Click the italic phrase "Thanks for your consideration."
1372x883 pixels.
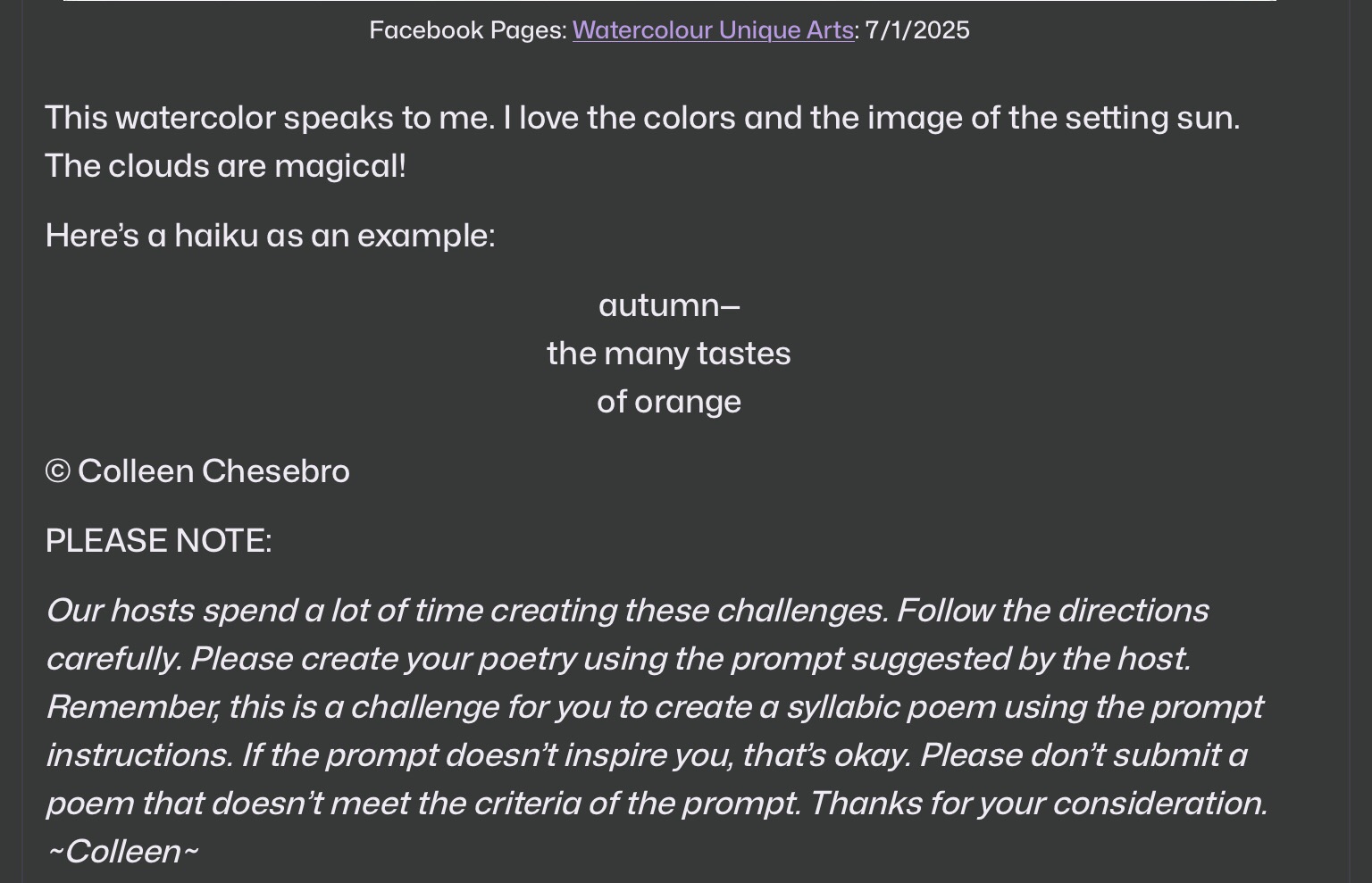click(1038, 804)
